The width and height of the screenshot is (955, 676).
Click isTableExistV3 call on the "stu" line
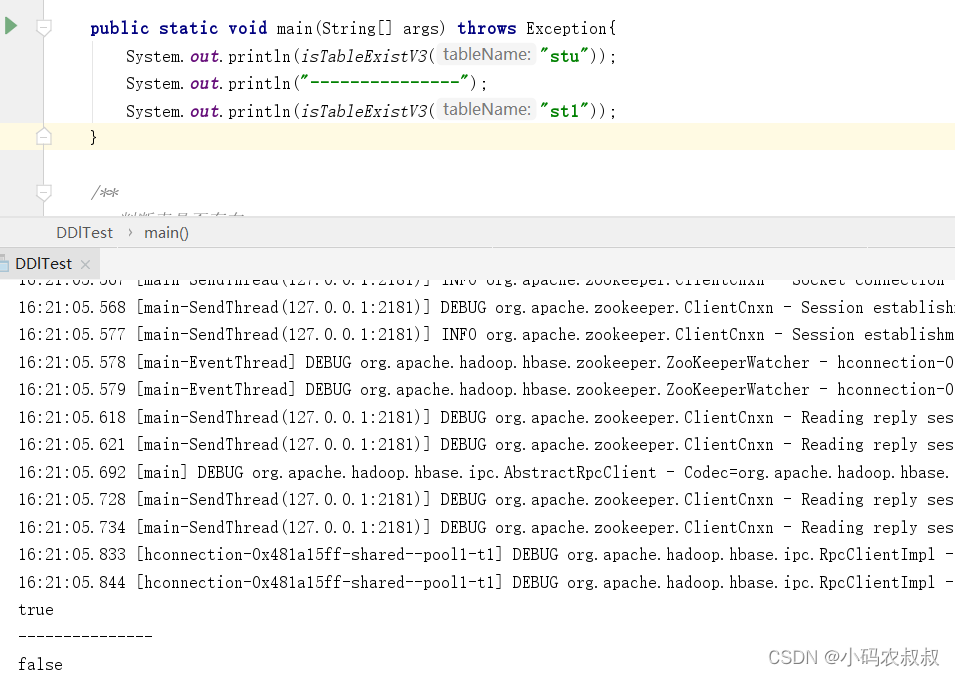[x=364, y=57]
